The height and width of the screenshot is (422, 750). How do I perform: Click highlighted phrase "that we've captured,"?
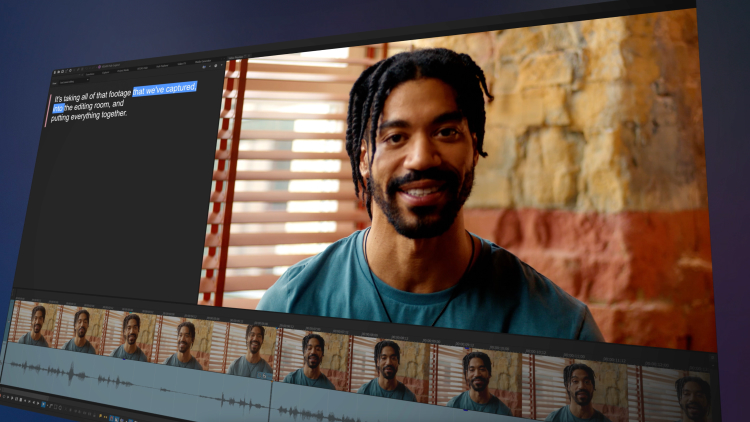[165, 89]
